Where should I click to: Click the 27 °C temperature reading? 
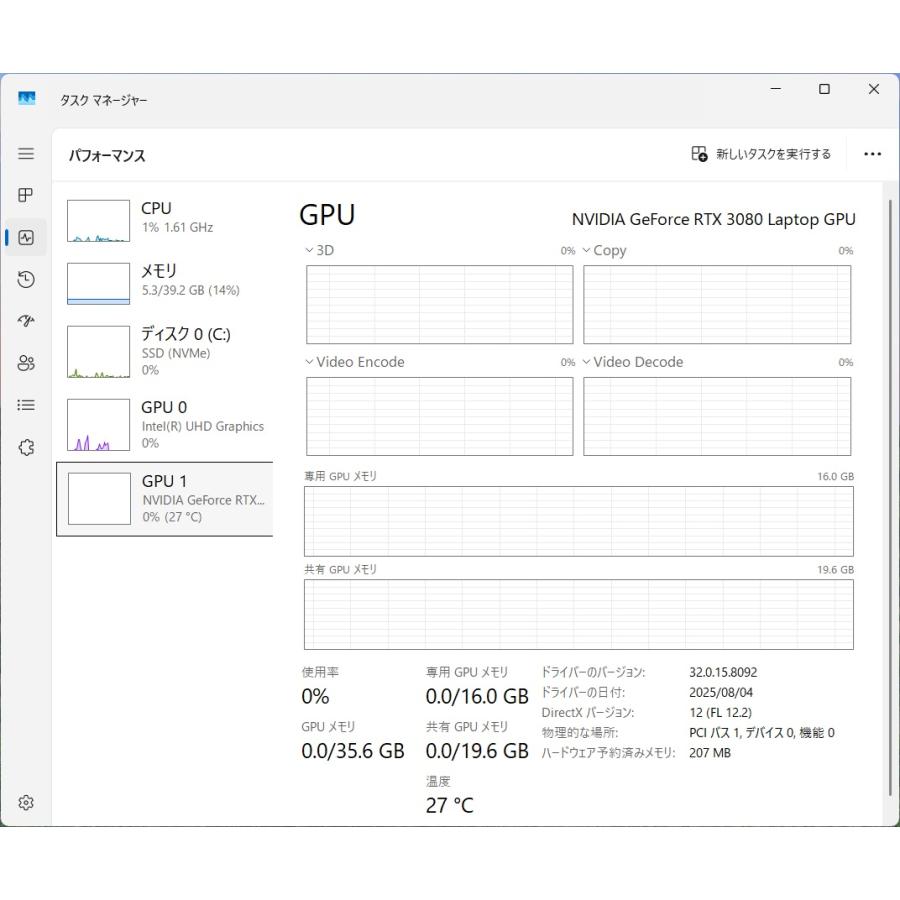pos(449,805)
